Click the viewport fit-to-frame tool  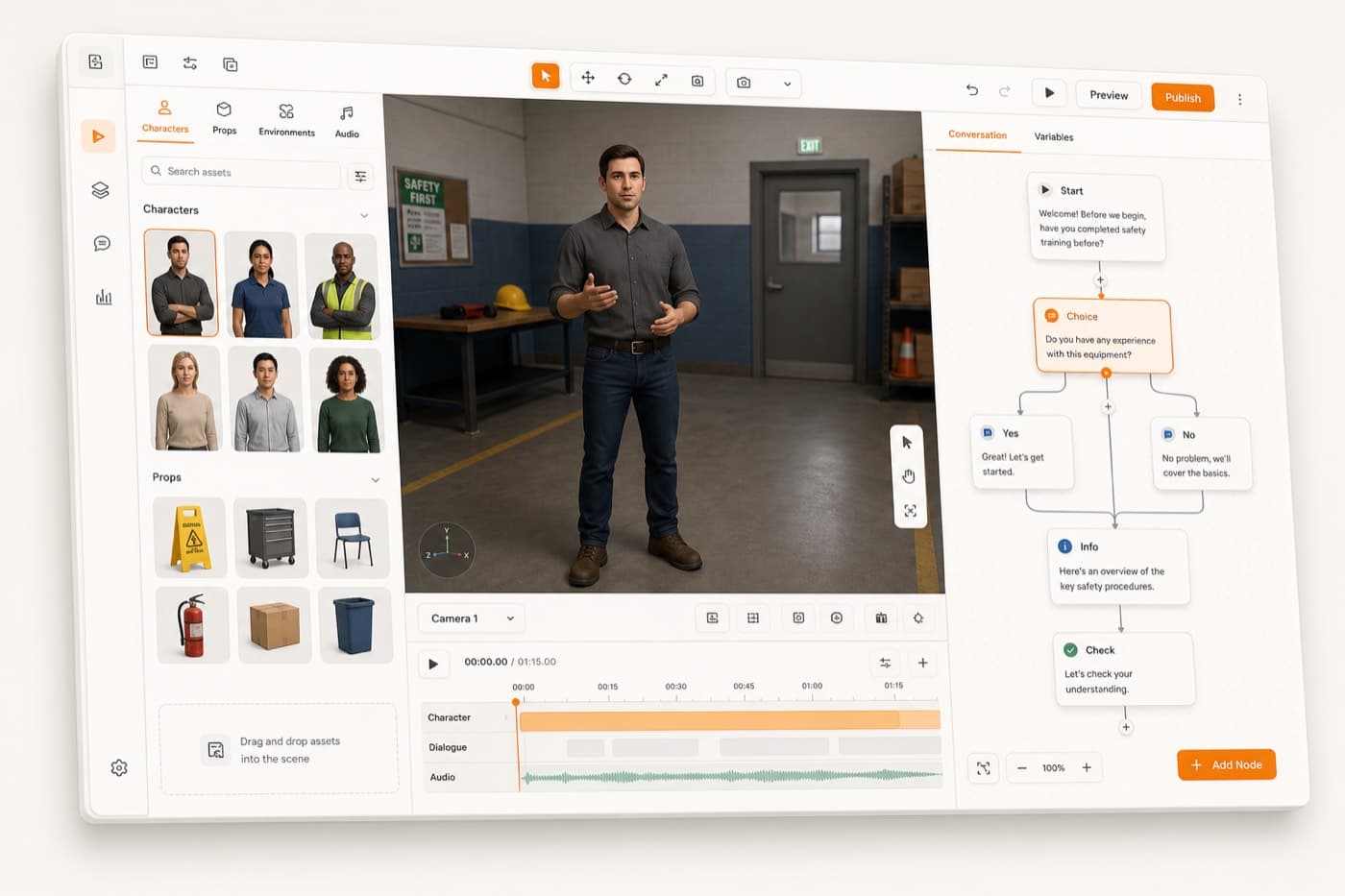[910, 511]
